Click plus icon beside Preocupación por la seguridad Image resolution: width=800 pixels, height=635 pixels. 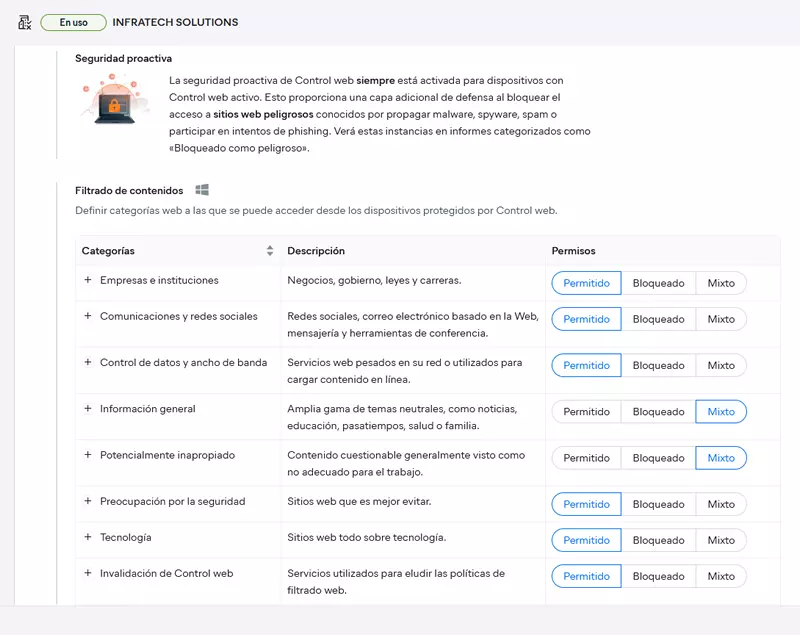pos(88,502)
